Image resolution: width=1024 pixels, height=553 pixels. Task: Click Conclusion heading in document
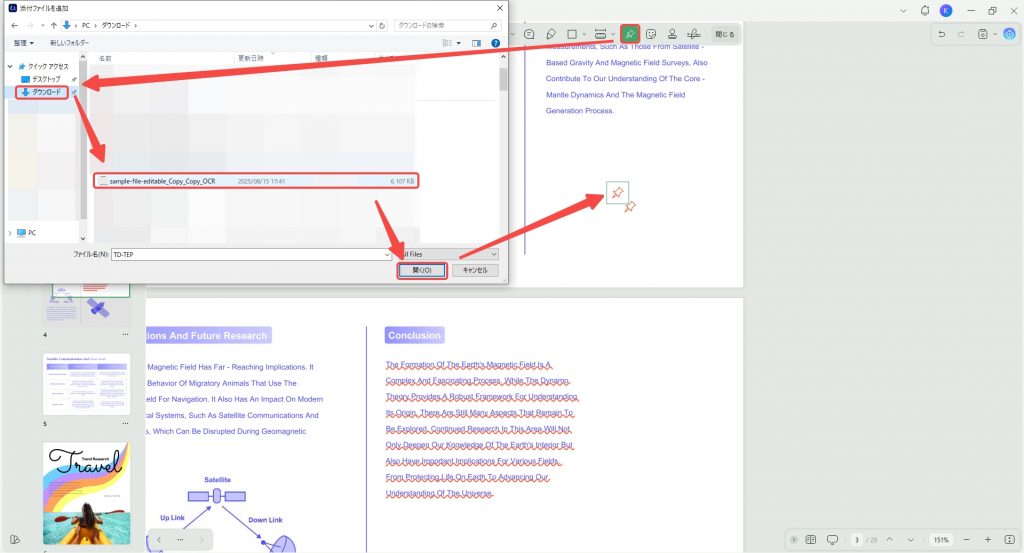(414, 336)
